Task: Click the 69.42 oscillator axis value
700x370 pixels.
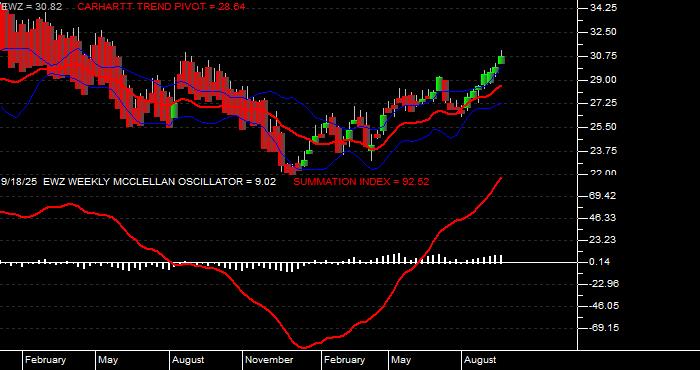Action: pyautogui.click(x=604, y=195)
